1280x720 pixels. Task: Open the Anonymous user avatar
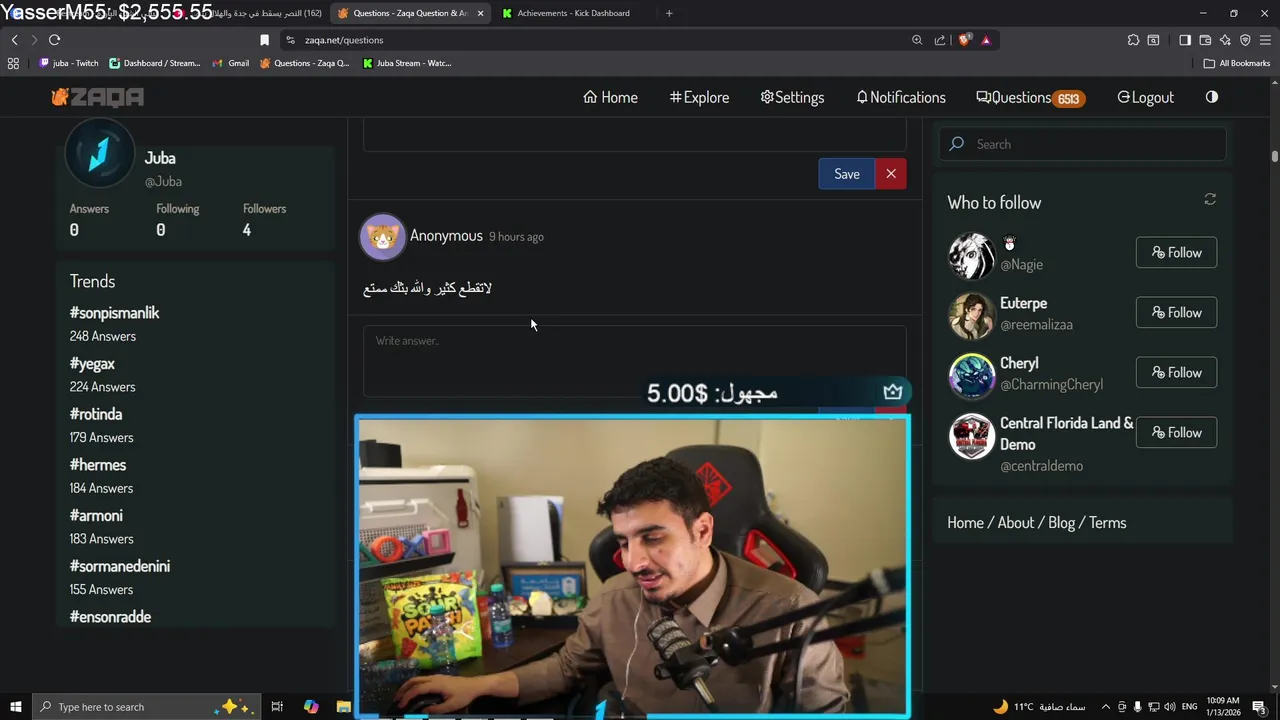(x=383, y=237)
